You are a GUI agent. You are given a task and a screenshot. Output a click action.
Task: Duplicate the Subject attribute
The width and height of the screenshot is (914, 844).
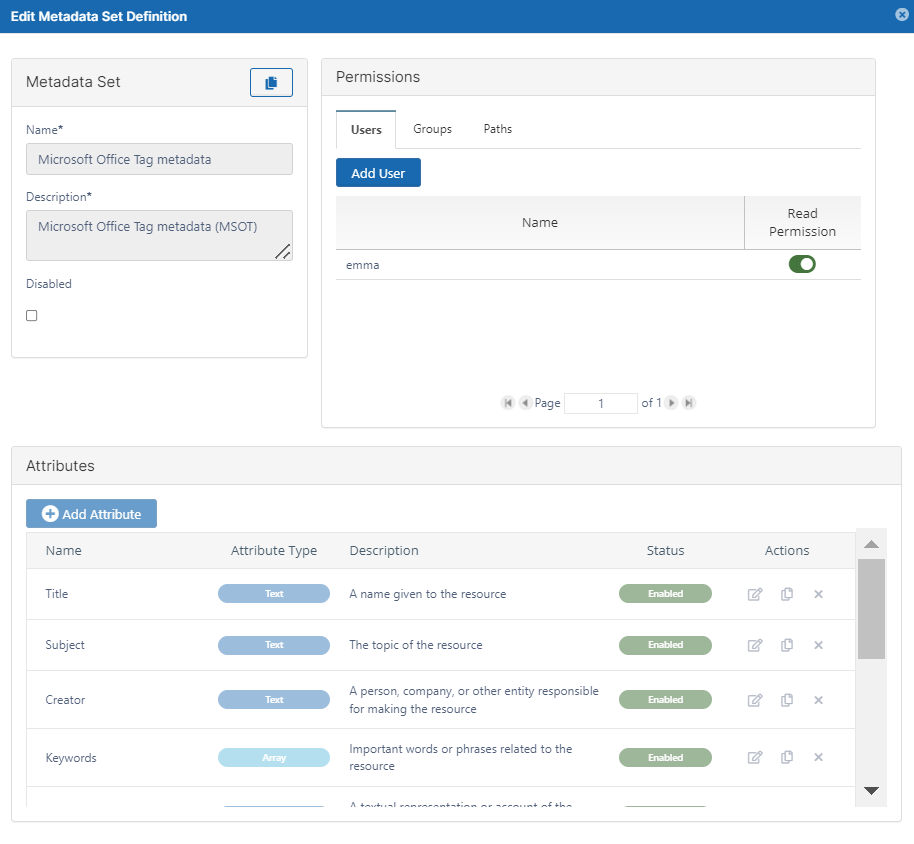[787, 645]
